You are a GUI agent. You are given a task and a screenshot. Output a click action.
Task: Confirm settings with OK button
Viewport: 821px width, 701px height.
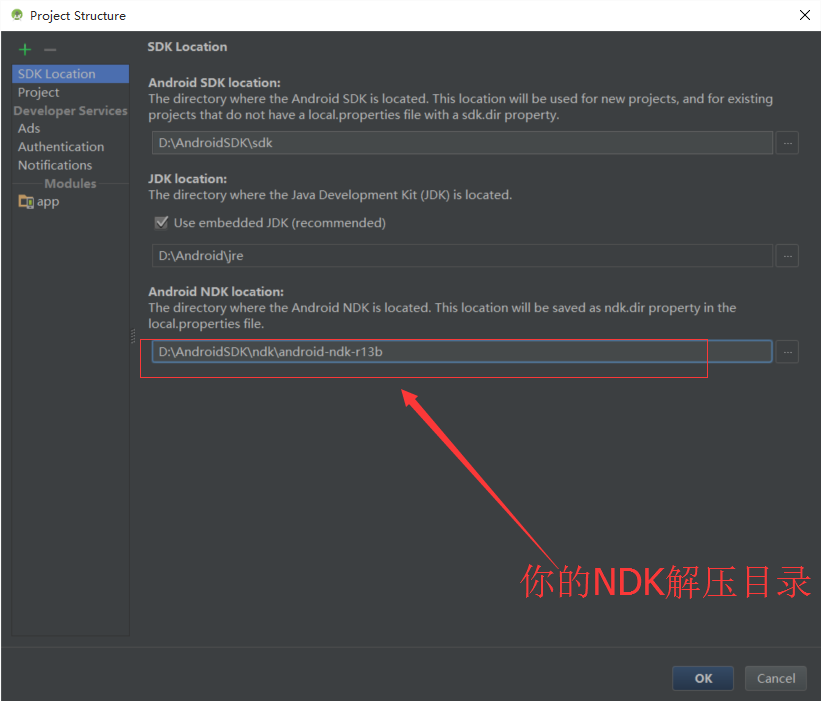coord(703,678)
